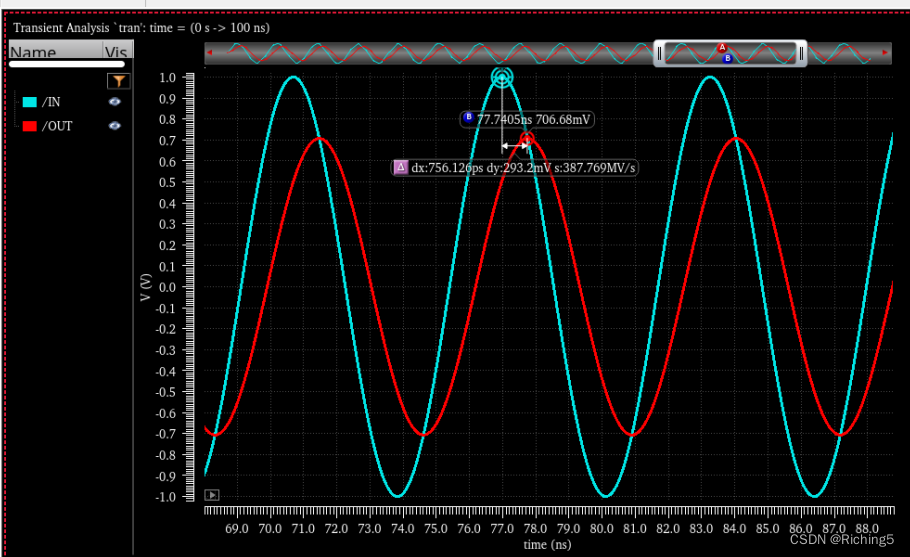The width and height of the screenshot is (910, 557).
Task: Click the 'time (ns)' axis label
Action: pos(547,545)
